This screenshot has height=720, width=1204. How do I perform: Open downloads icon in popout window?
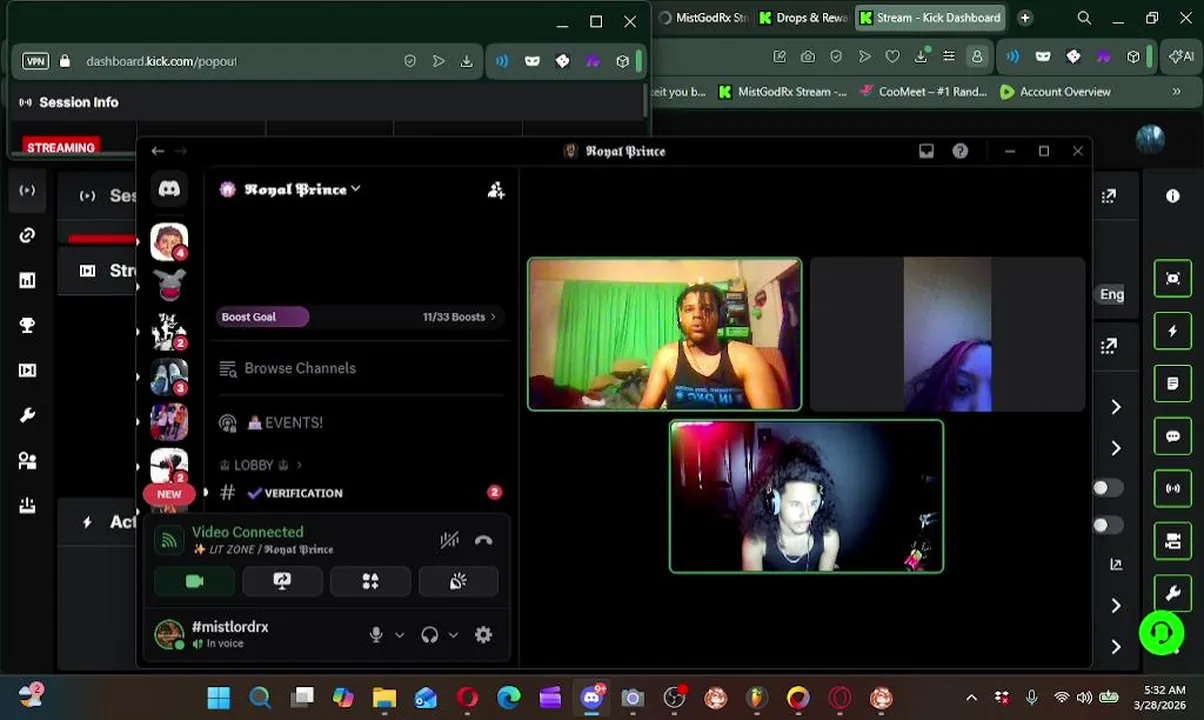[x=467, y=61]
